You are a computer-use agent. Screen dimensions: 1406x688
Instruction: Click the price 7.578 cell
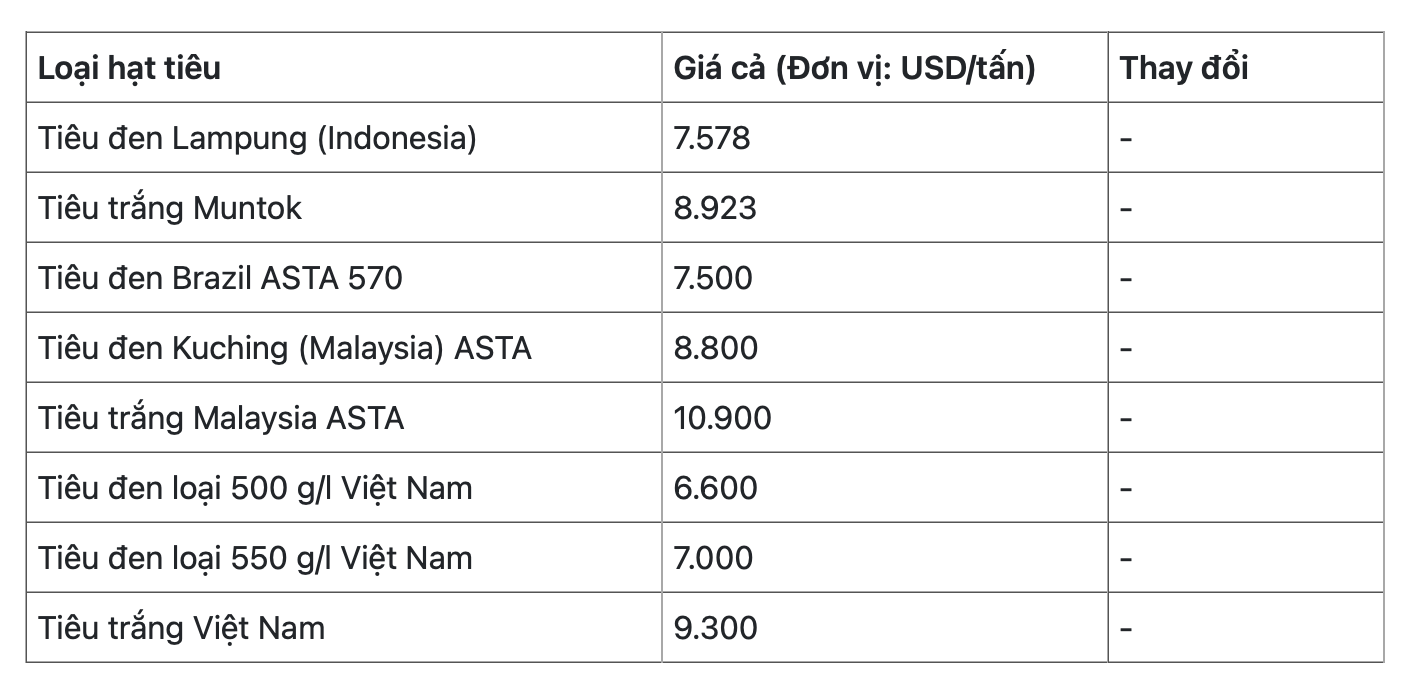tap(712, 138)
